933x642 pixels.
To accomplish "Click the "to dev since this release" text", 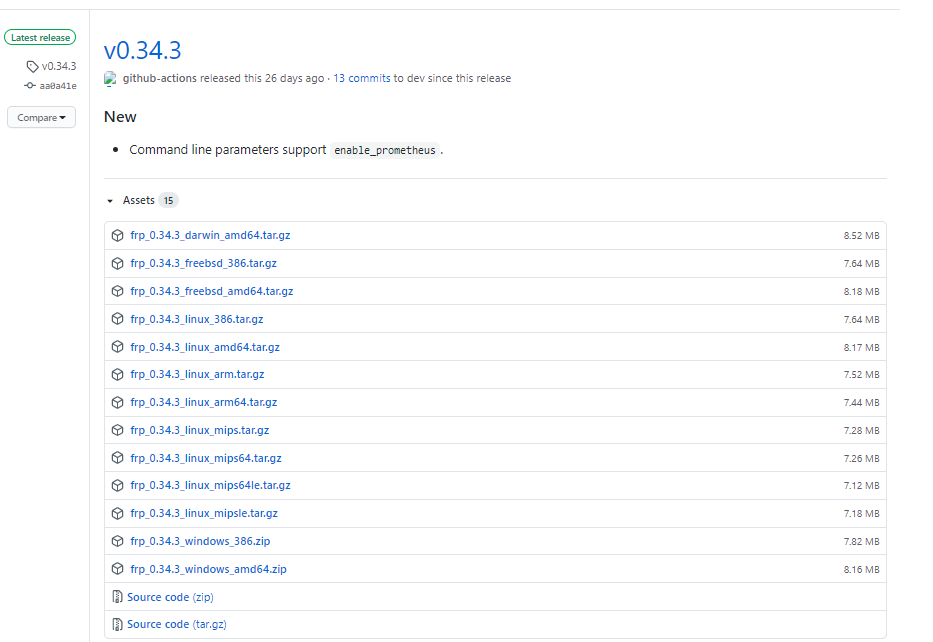I will 452,78.
